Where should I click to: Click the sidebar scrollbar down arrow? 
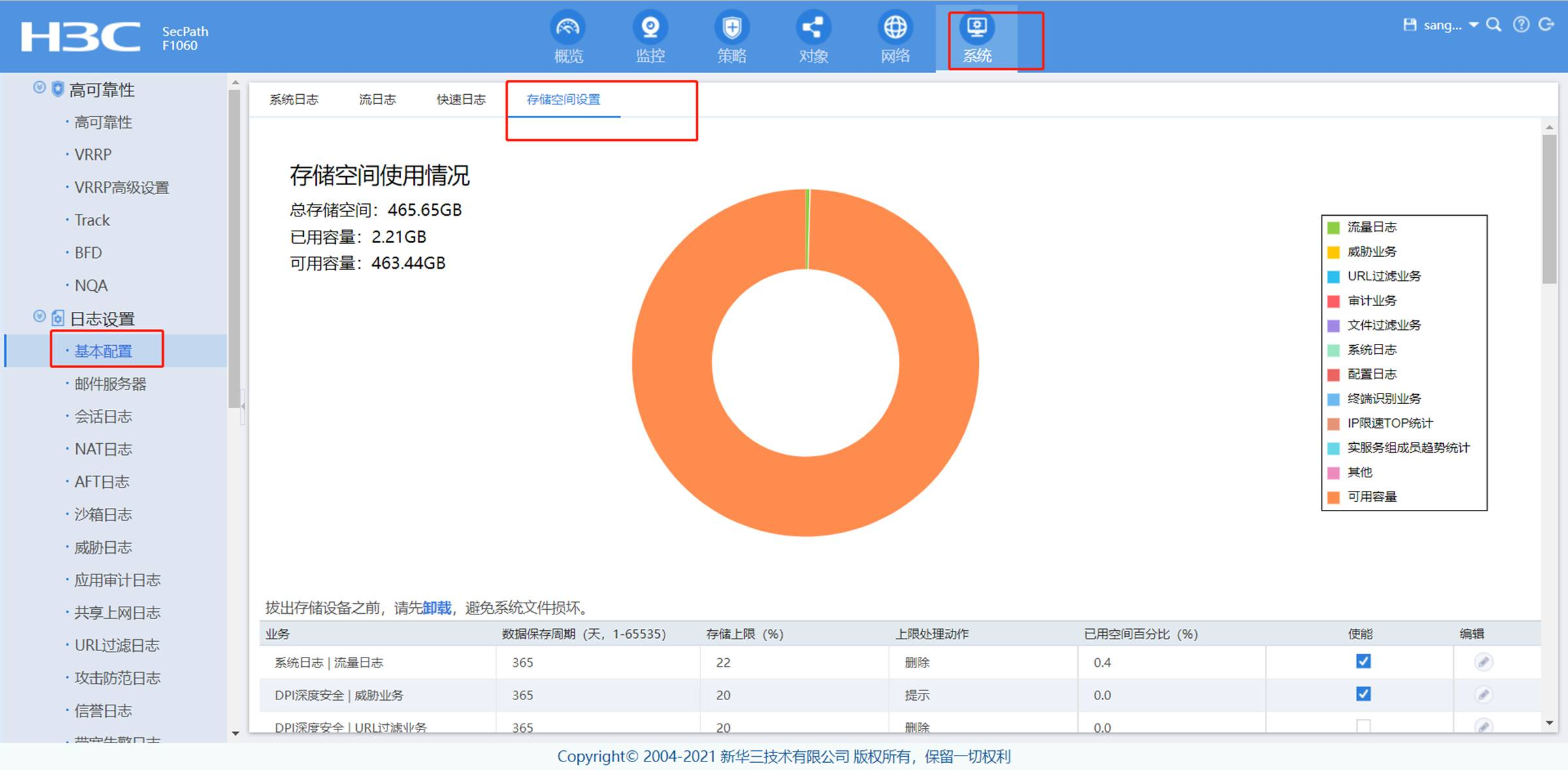pyautogui.click(x=235, y=733)
